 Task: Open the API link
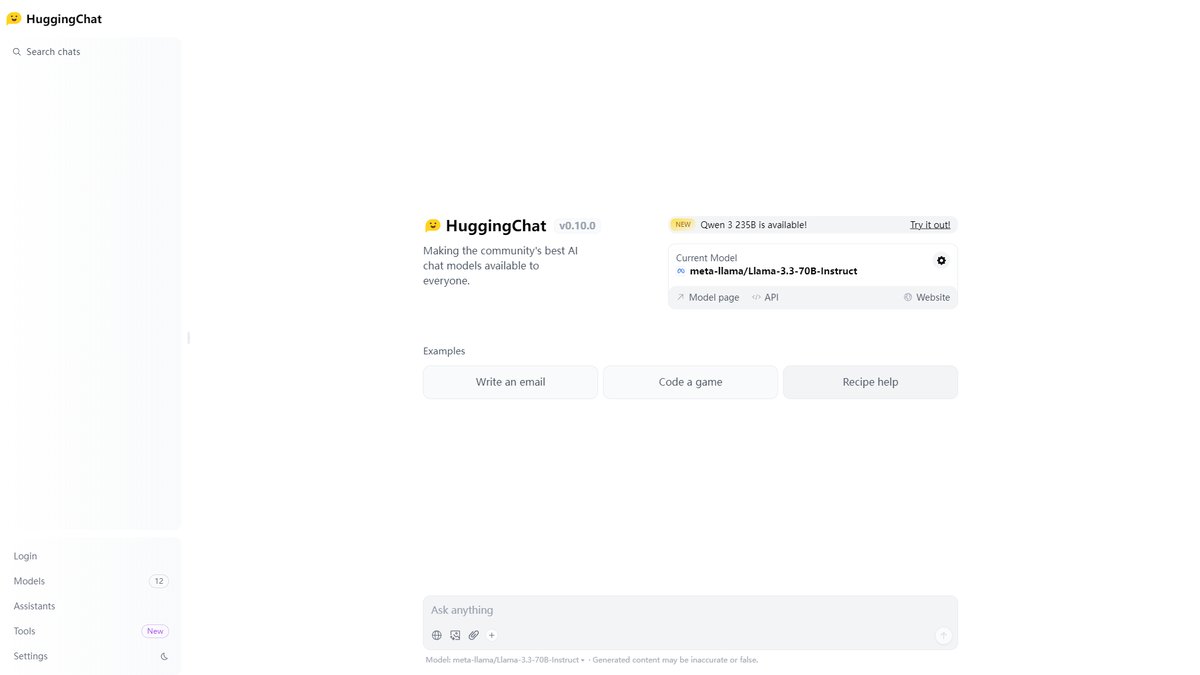765,297
